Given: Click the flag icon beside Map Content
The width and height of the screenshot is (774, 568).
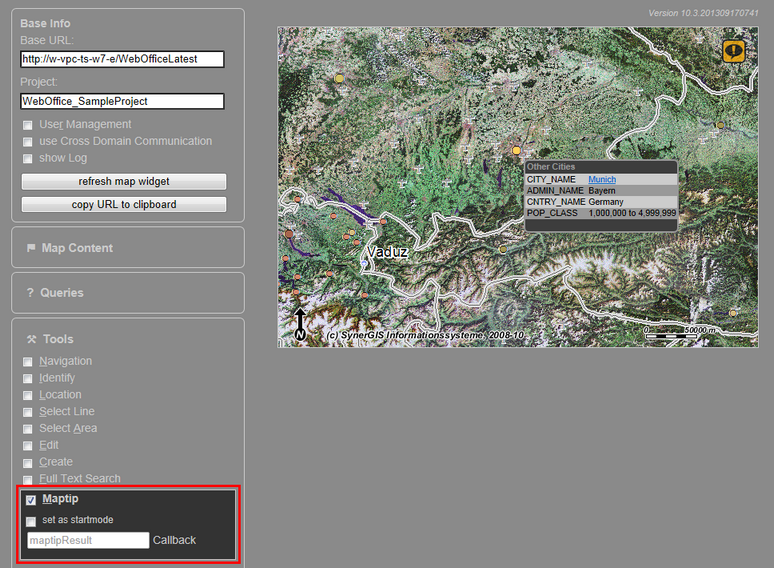Looking at the screenshot, I should (x=31, y=248).
